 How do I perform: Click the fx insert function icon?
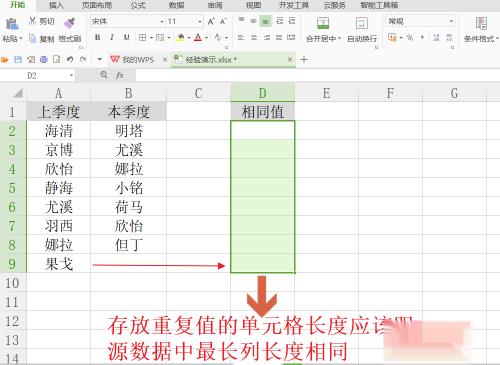[x=120, y=75]
